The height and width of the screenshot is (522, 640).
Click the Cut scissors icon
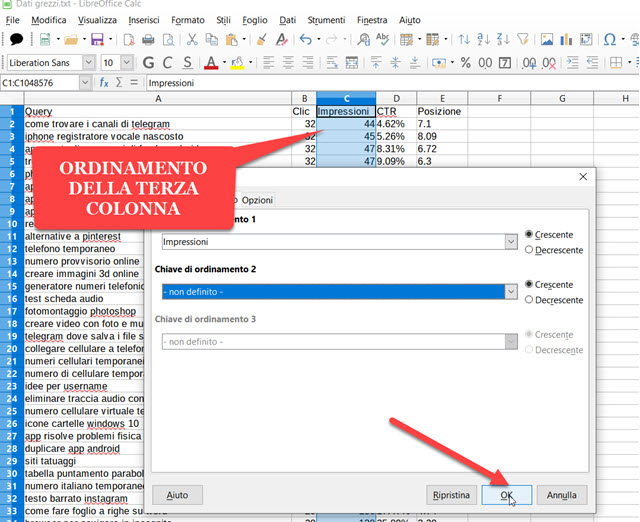192,40
